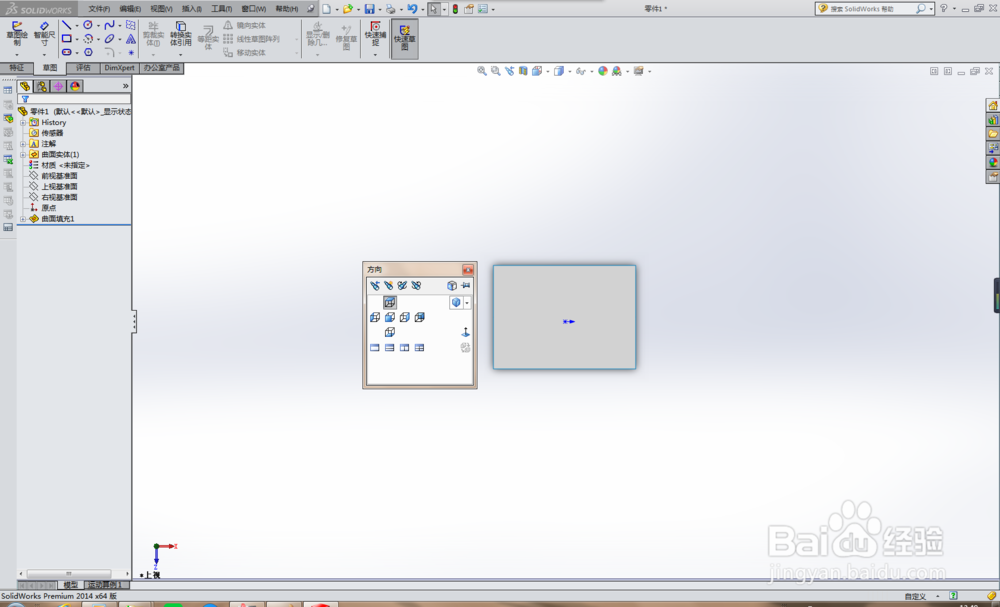Switch to the DimXpert tab
The height and width of the screenshot is (607, 1000).
tap(120, 68)
